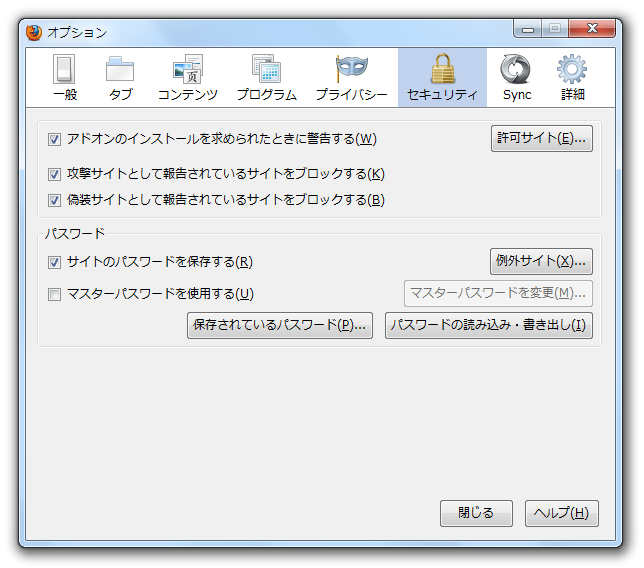Screen dimensions: 644x568
Task: Toggle 偽装サイト blocking checkbox
Action: pyautogui.click(x=54, y=200)
